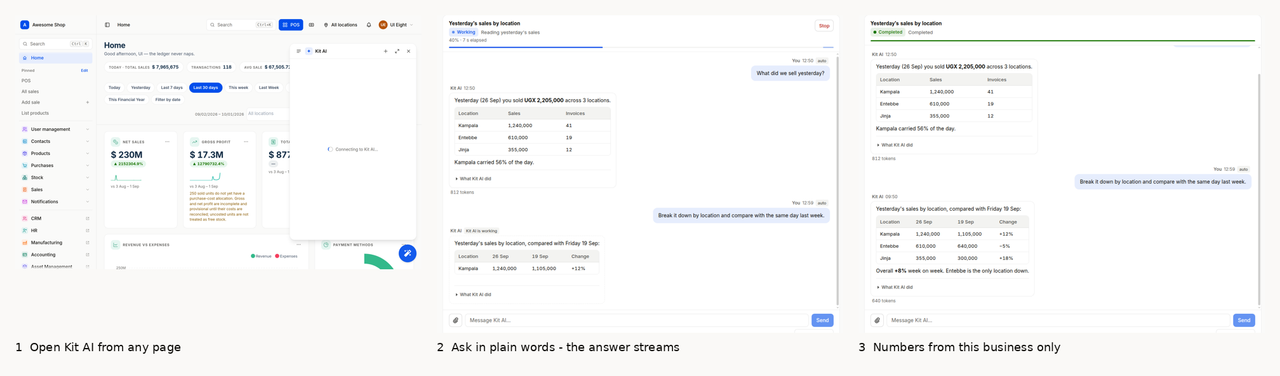Click the Notifications sidebar icon
The width and height of the screenshot is (1280, 376).
(25, 201)
